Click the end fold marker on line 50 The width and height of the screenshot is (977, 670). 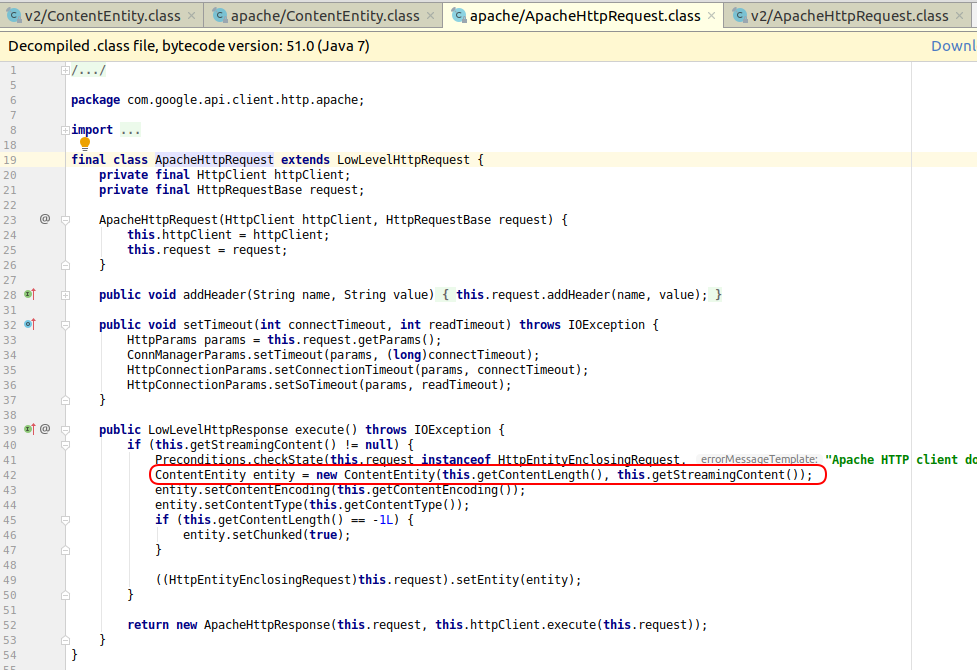click(x=65, y=596)
